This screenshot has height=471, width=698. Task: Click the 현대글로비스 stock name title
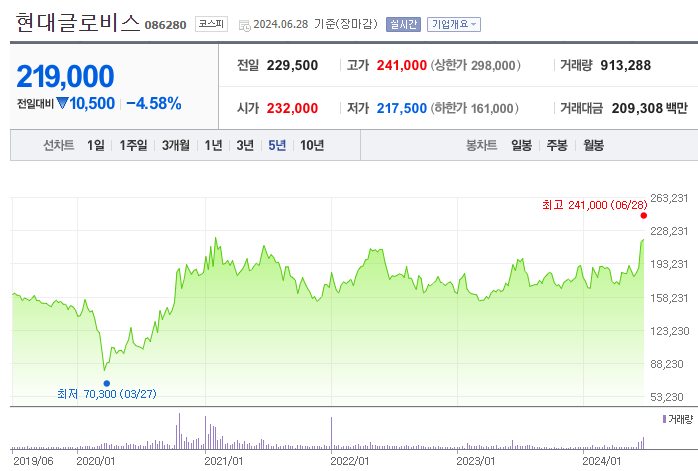tap(78, 23)
